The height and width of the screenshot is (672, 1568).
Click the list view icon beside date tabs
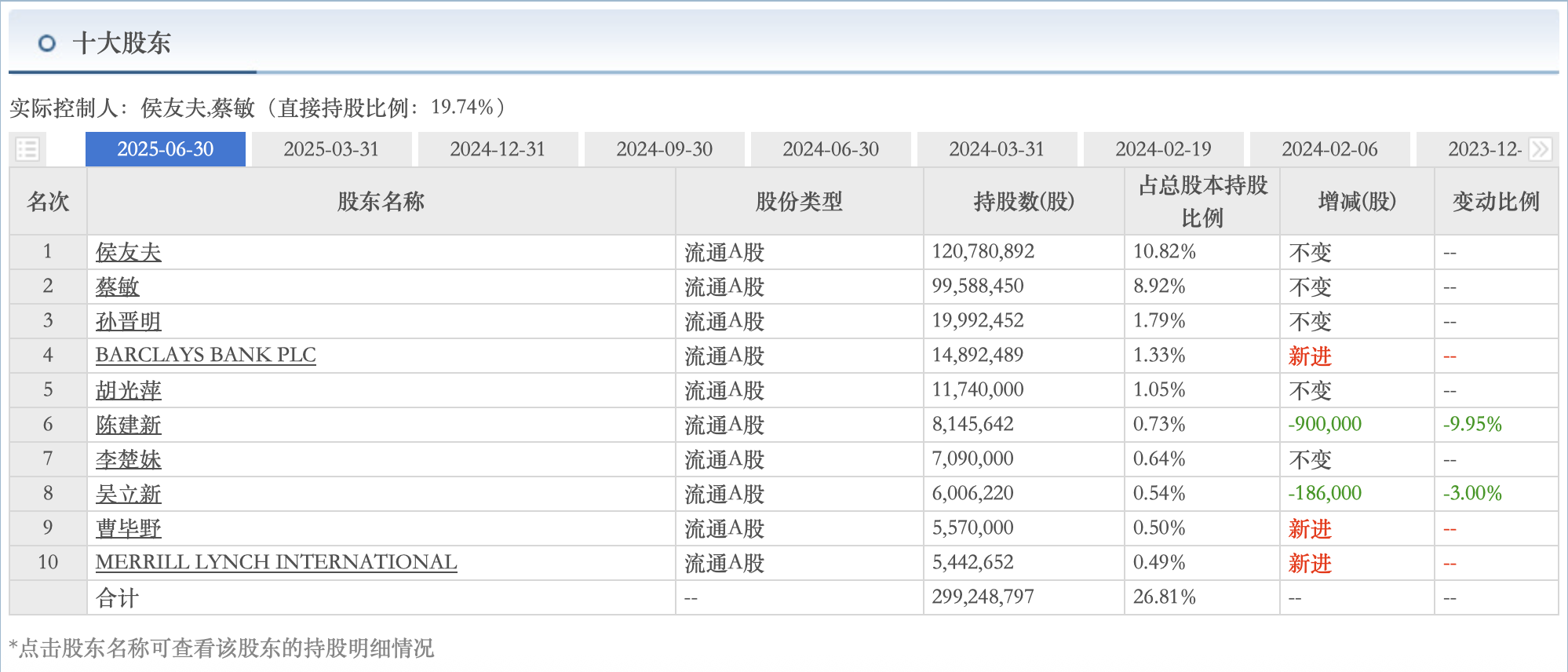click(27, 149)
